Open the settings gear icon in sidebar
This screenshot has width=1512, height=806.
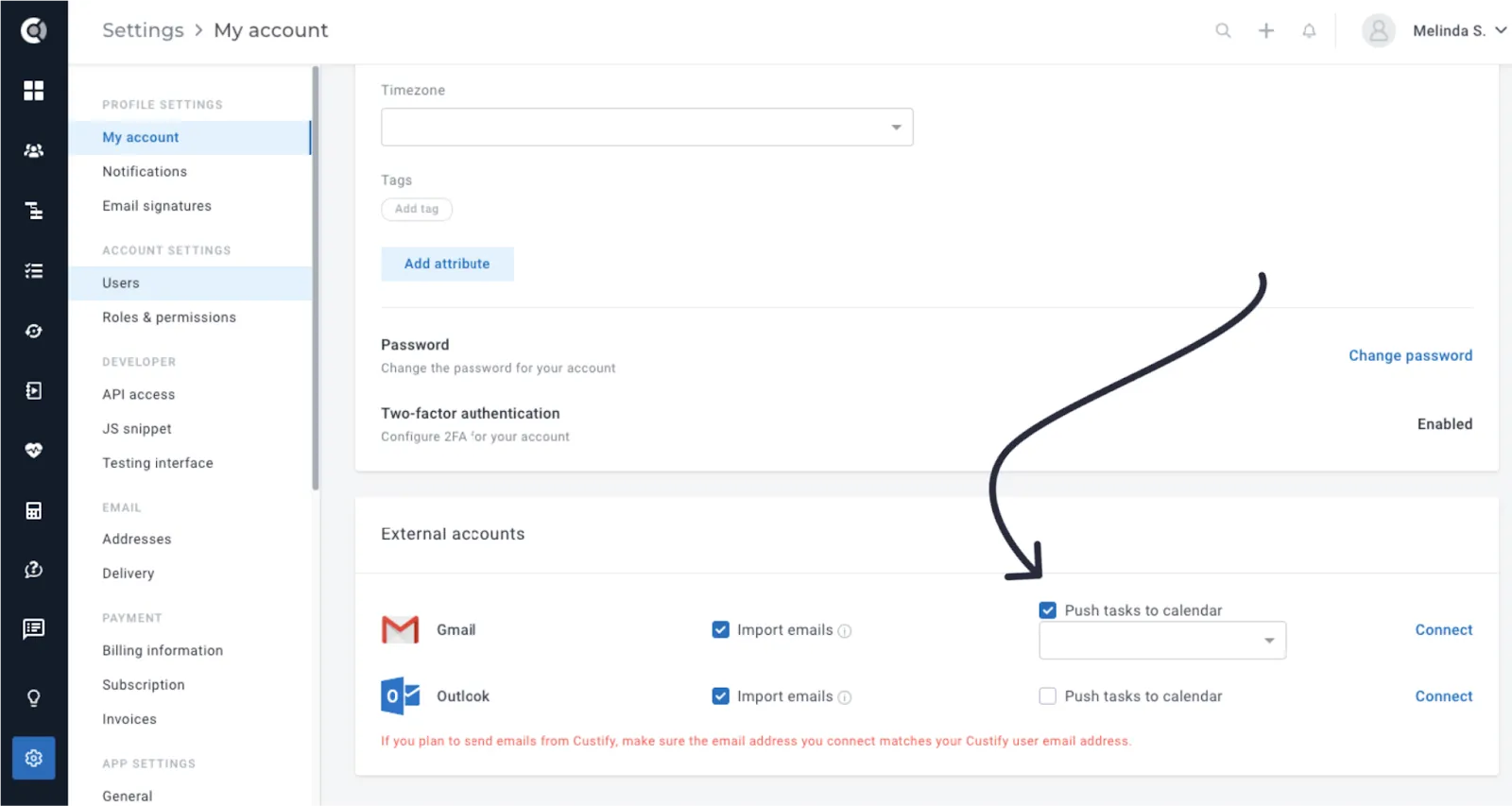[x=34, y=758]
